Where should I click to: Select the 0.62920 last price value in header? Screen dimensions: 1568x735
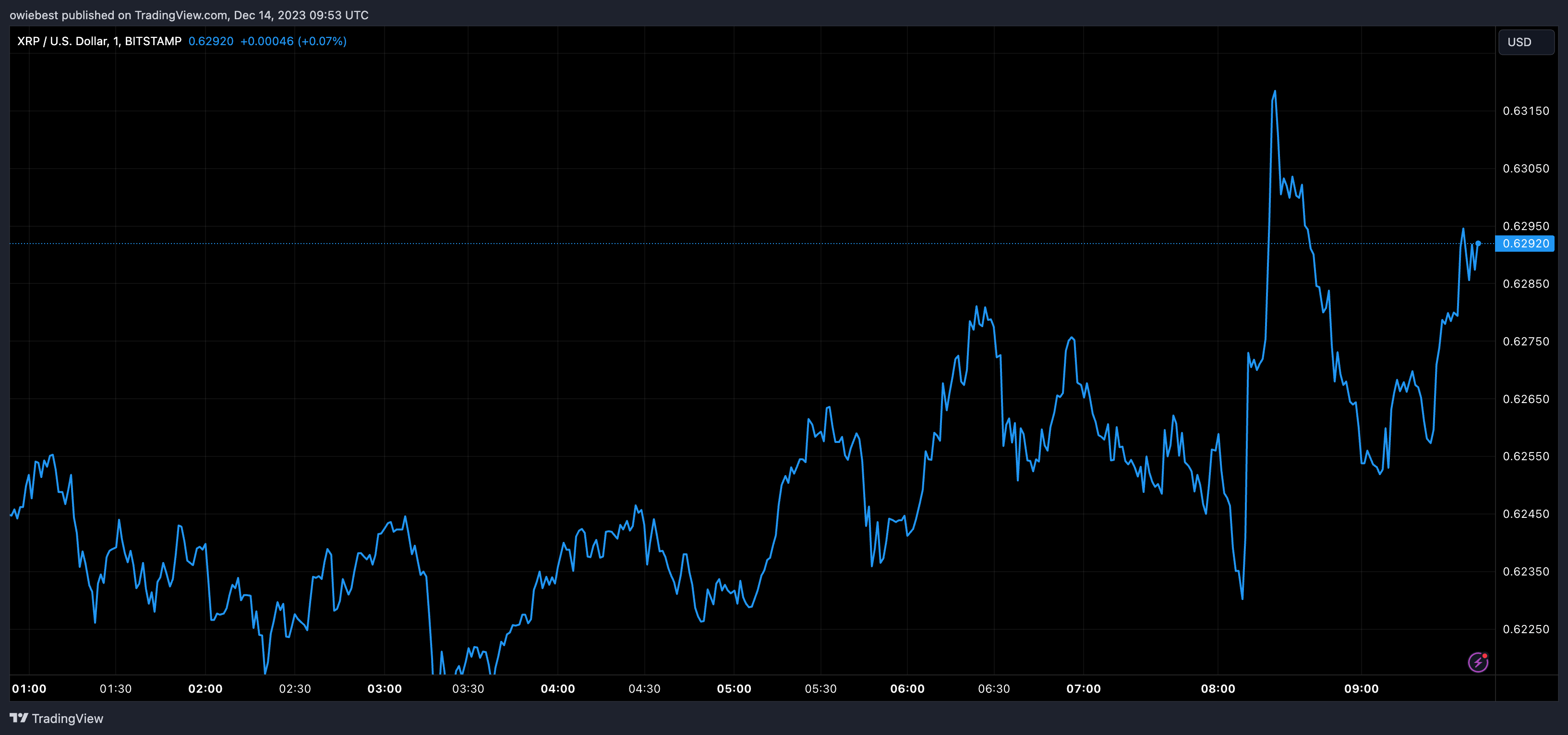tap(211, 41)
